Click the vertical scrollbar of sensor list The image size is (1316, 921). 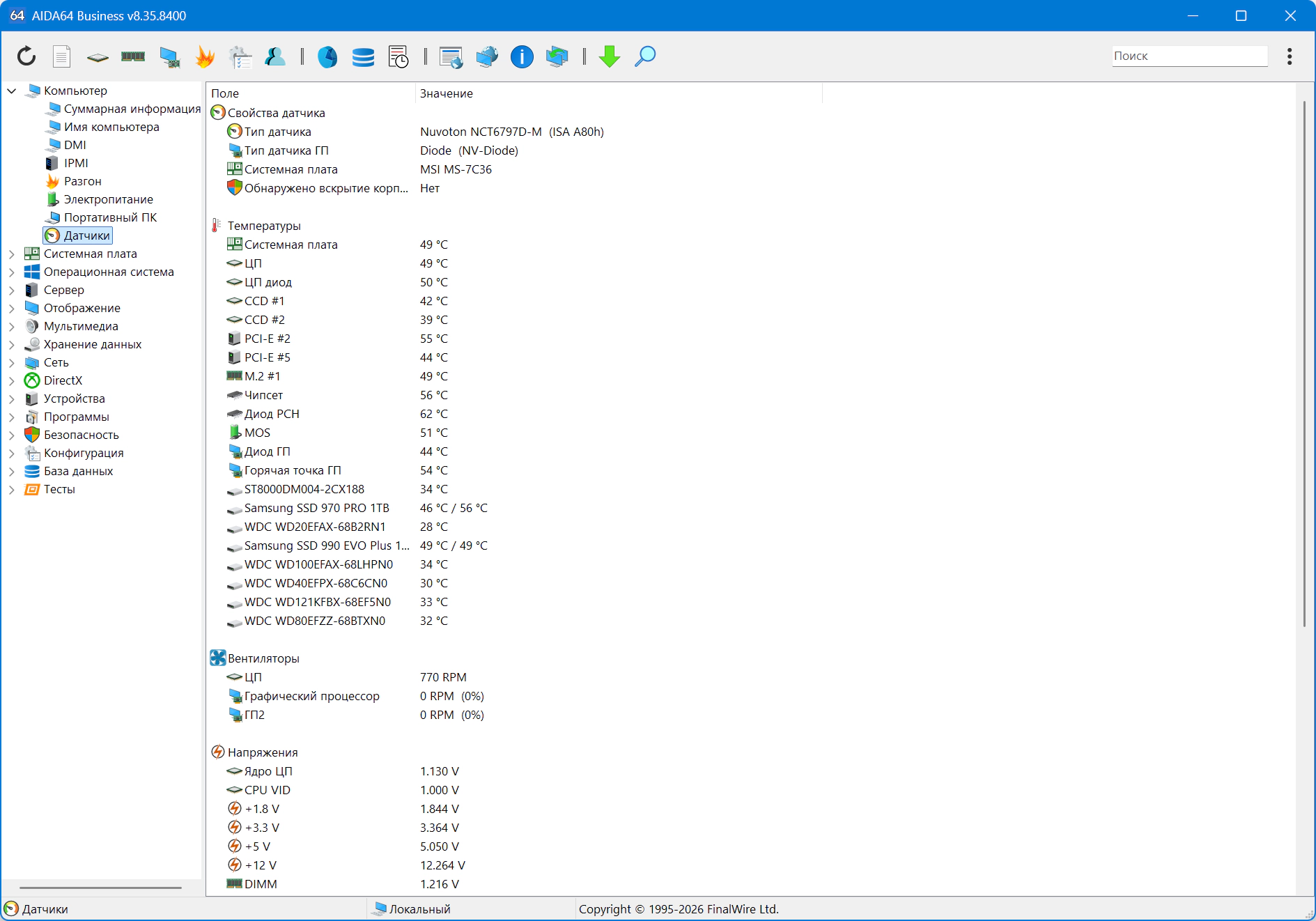(x=1304, y=364)
